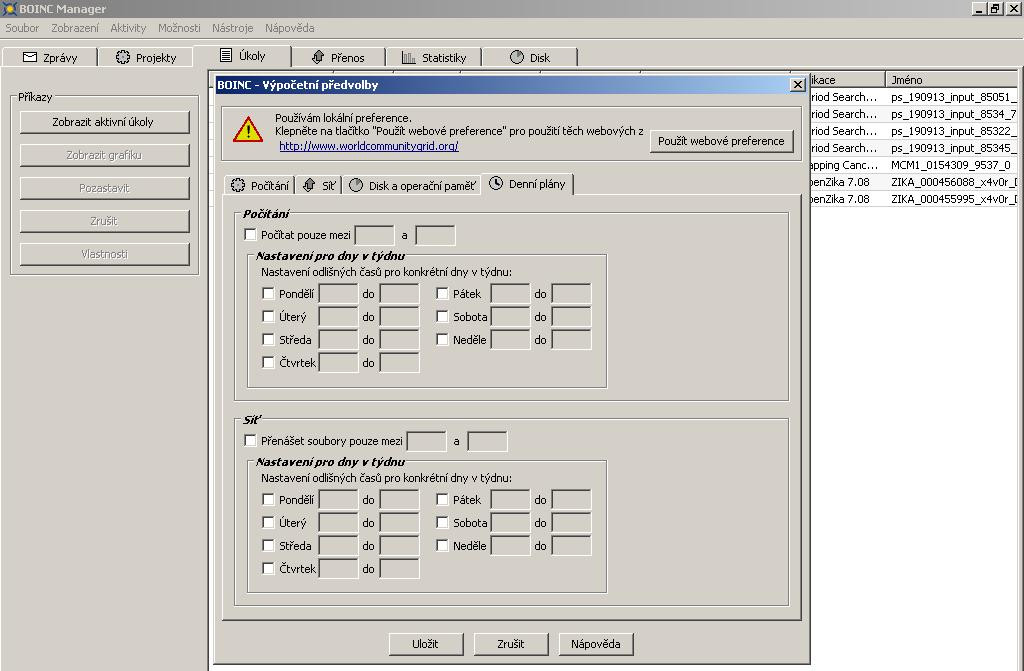This screenshot has height=671, width=1024.
Task: Select the Úkoly tab
Action: (x=242, y=56)
